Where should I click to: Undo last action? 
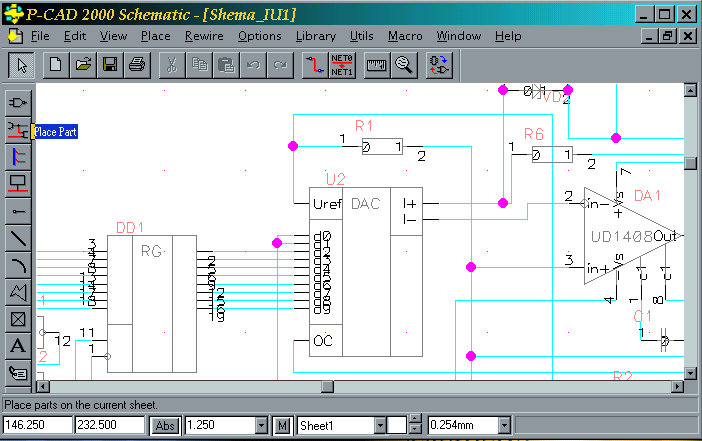pyautogui.click(x=253, y=65)
